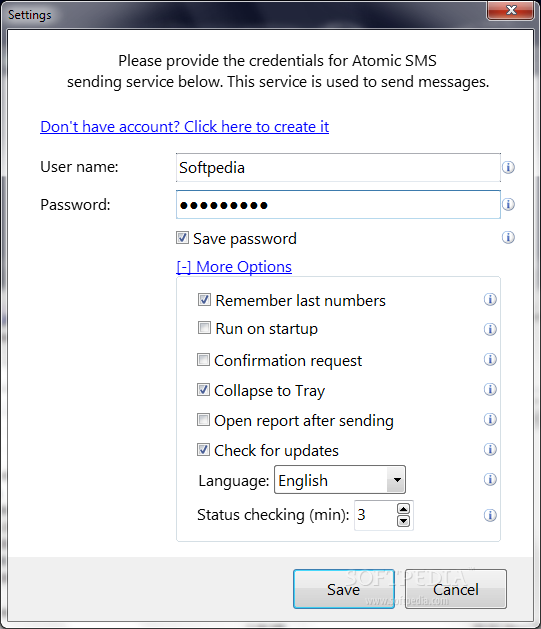Screen dimensions: 541x629
Task: Check Open report after sending
Action: [x=203, y=420]
